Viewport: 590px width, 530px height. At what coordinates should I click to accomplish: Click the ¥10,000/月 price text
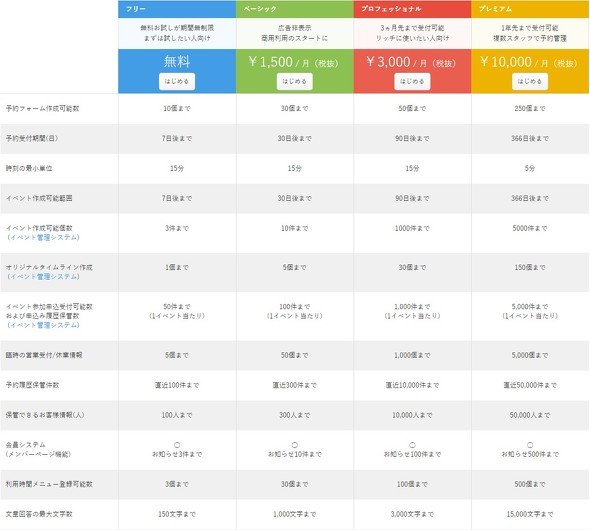(x=529, y=62)
